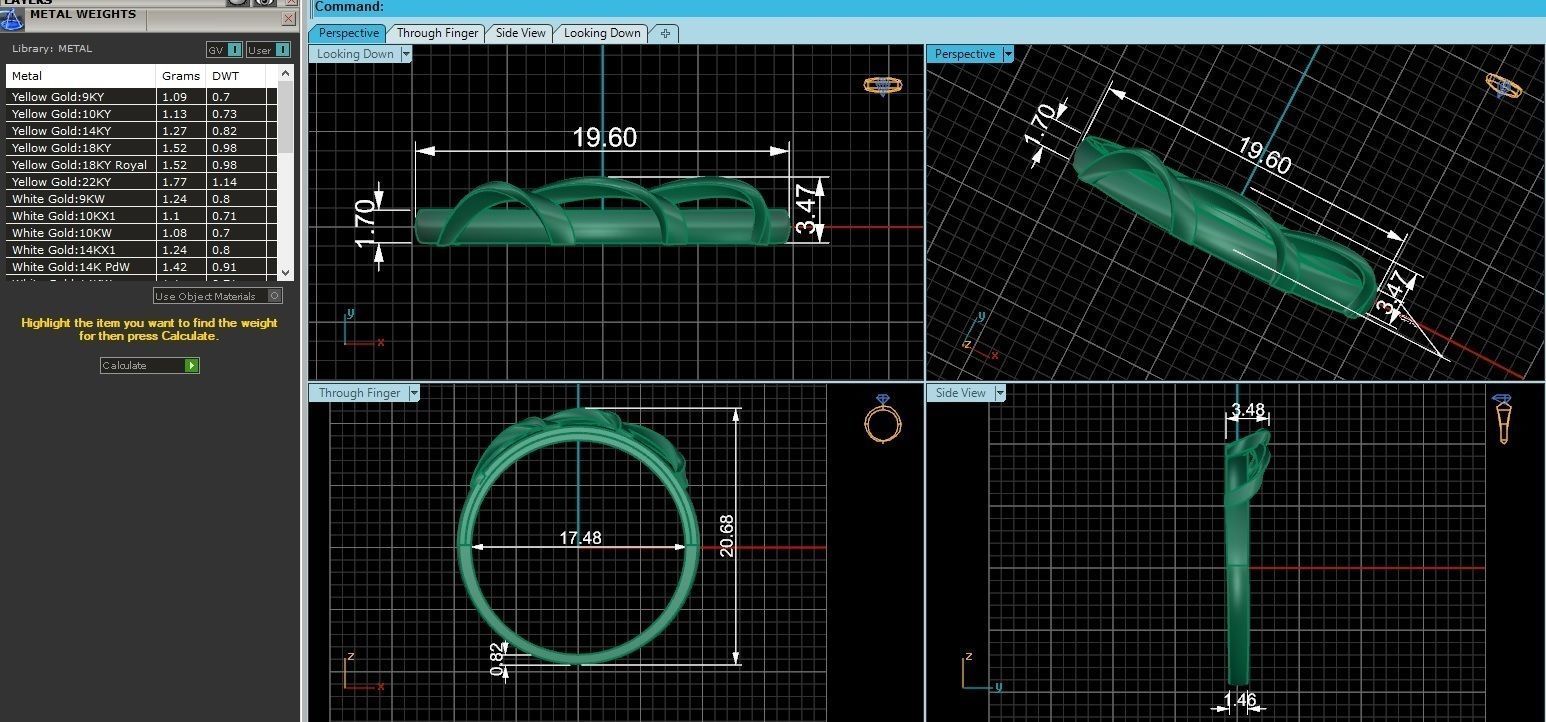Switch to the Looking Down tab
This screenshot has width=1546, height=722.
[x=602, y=33]
